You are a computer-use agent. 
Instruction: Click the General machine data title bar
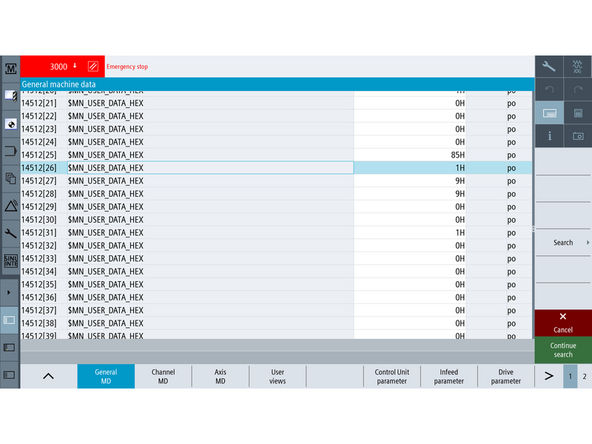click(x=278, y=84)
